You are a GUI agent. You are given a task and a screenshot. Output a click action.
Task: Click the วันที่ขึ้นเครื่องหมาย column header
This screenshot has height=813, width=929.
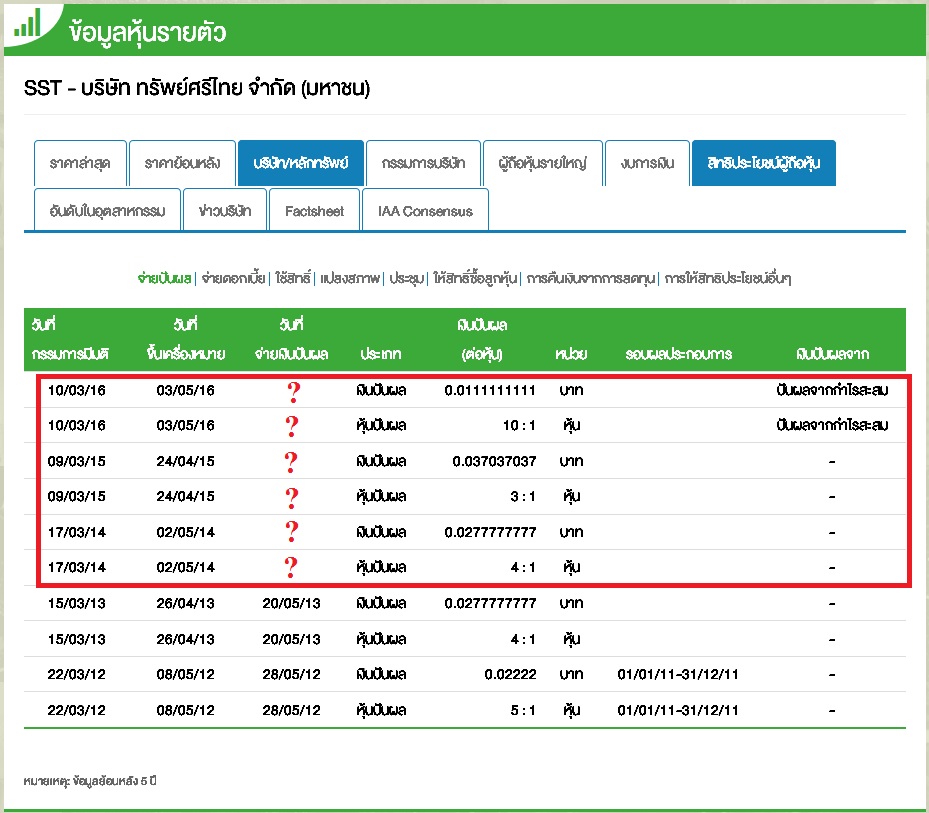coord(185,339)
